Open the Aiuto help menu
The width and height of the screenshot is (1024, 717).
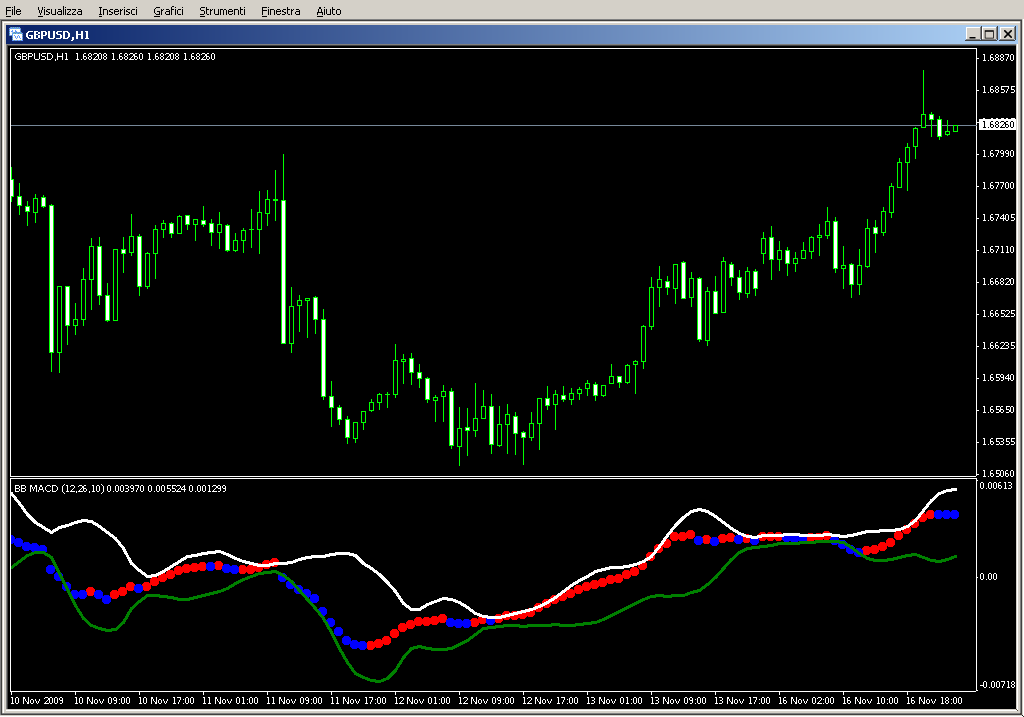click(328, 11)
